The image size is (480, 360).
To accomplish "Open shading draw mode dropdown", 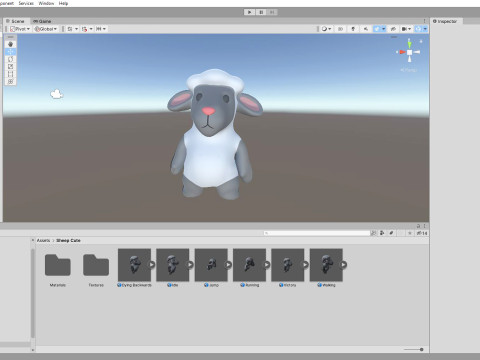I will [x=326, y=29].
